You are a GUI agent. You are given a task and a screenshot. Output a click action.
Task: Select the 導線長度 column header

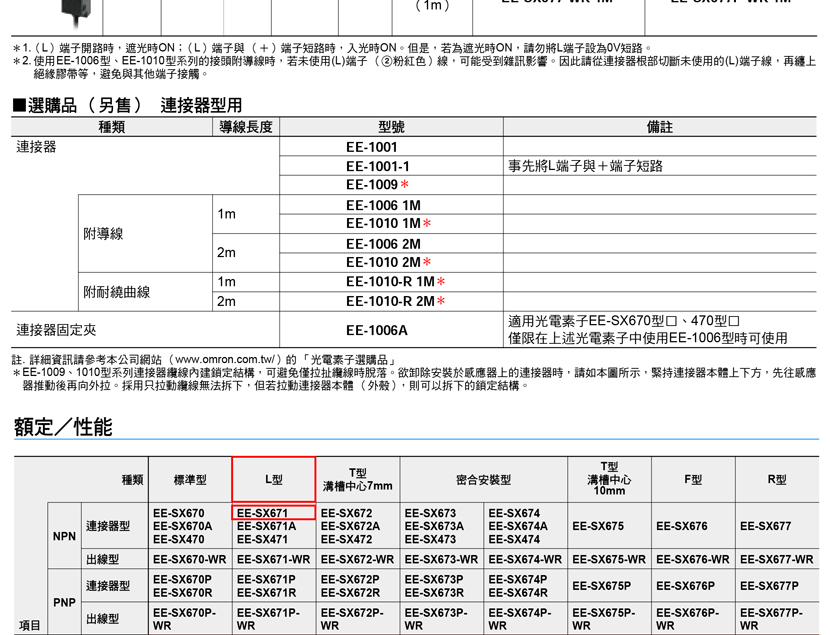tap(246, 127)
